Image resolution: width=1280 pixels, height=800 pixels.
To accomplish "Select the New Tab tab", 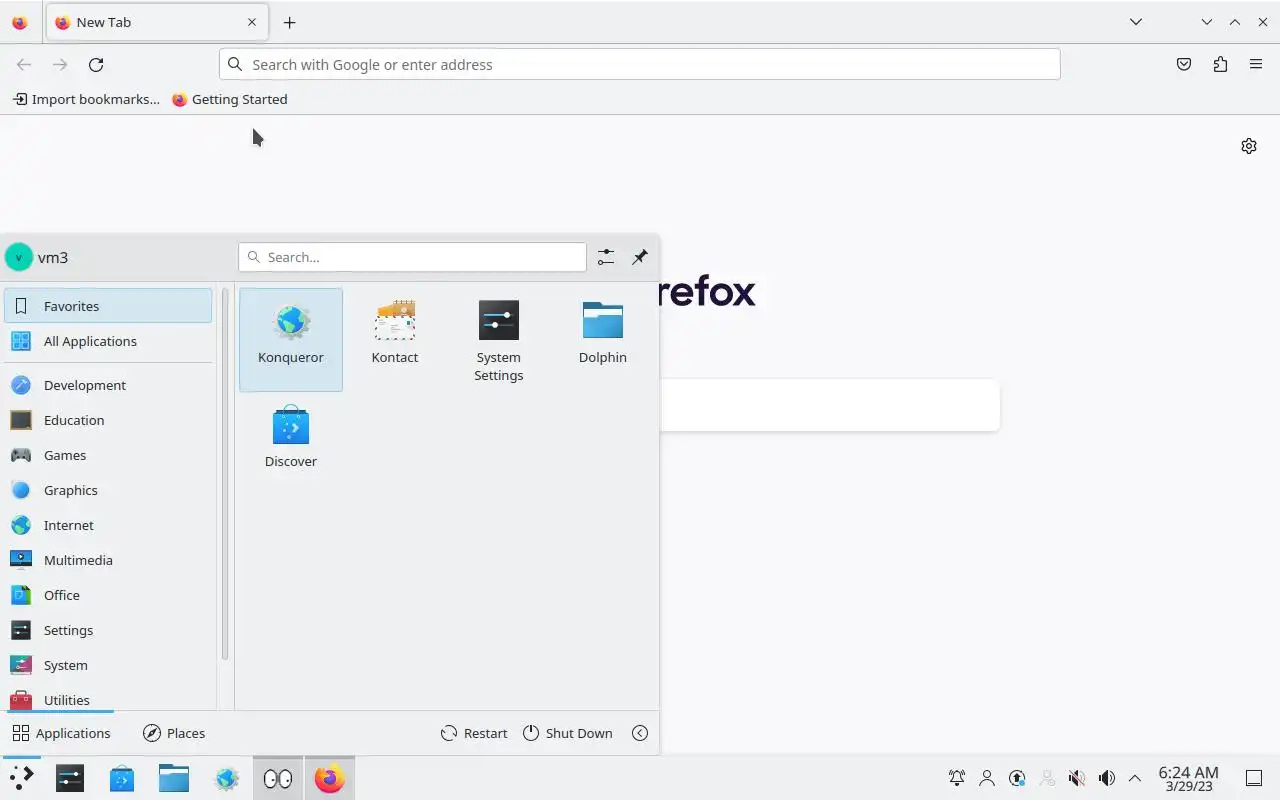I will click(155, 22).
